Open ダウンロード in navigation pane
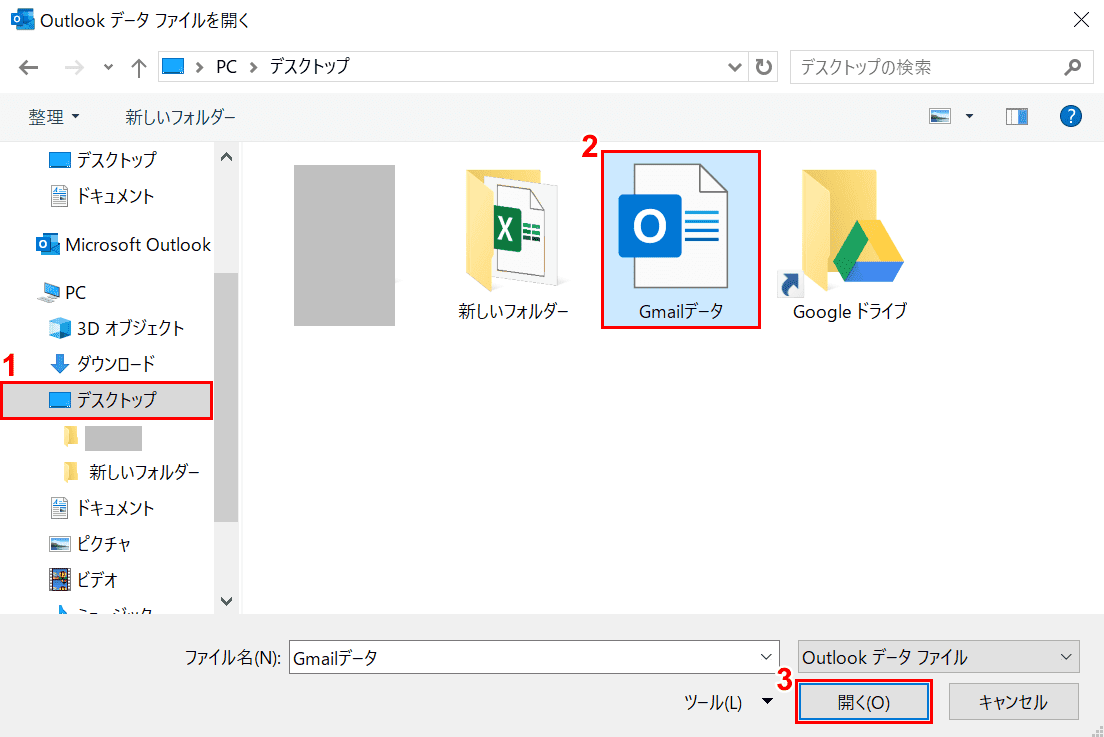 pos(103,364)
